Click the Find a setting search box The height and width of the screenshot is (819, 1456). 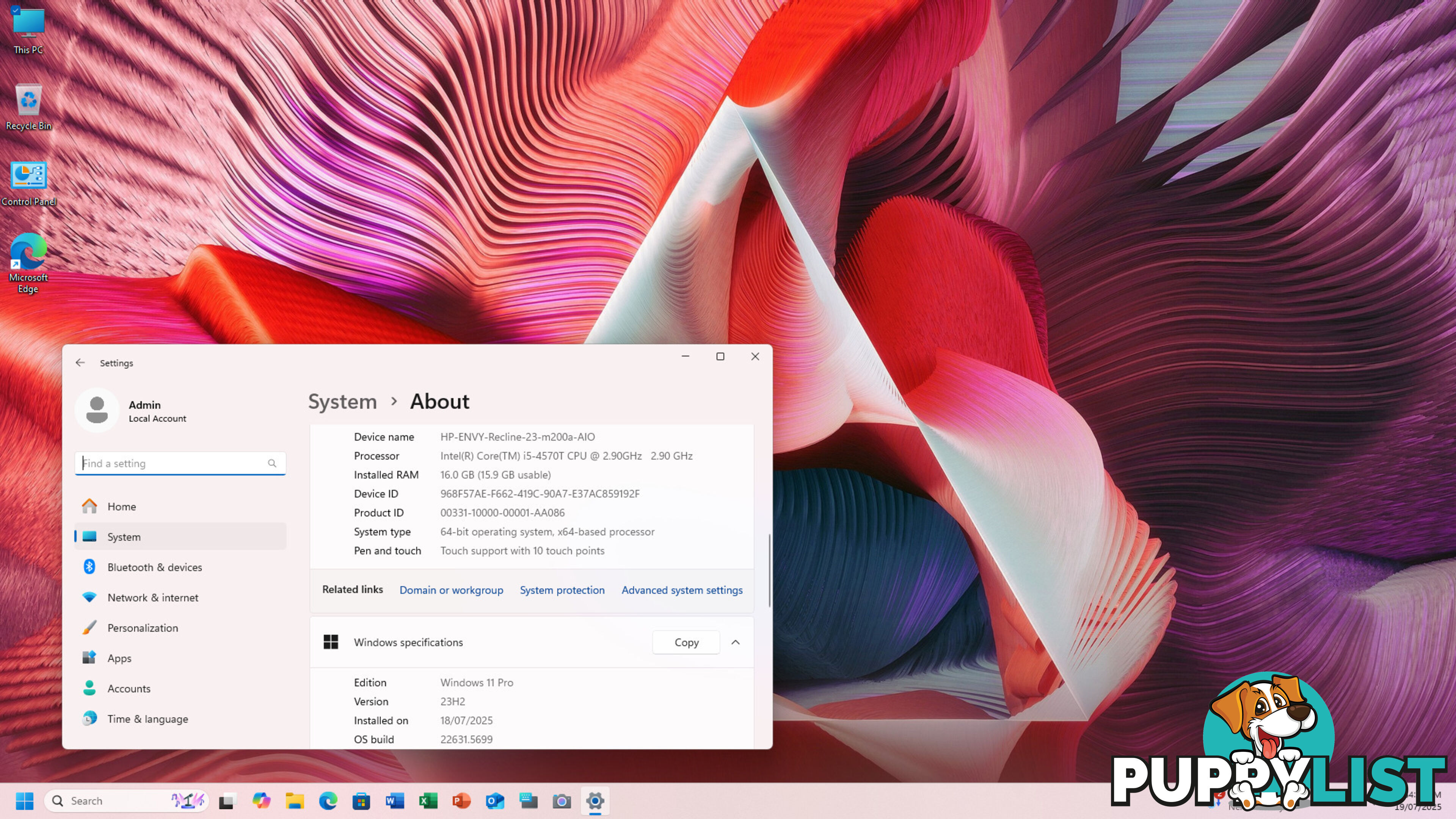180,463
